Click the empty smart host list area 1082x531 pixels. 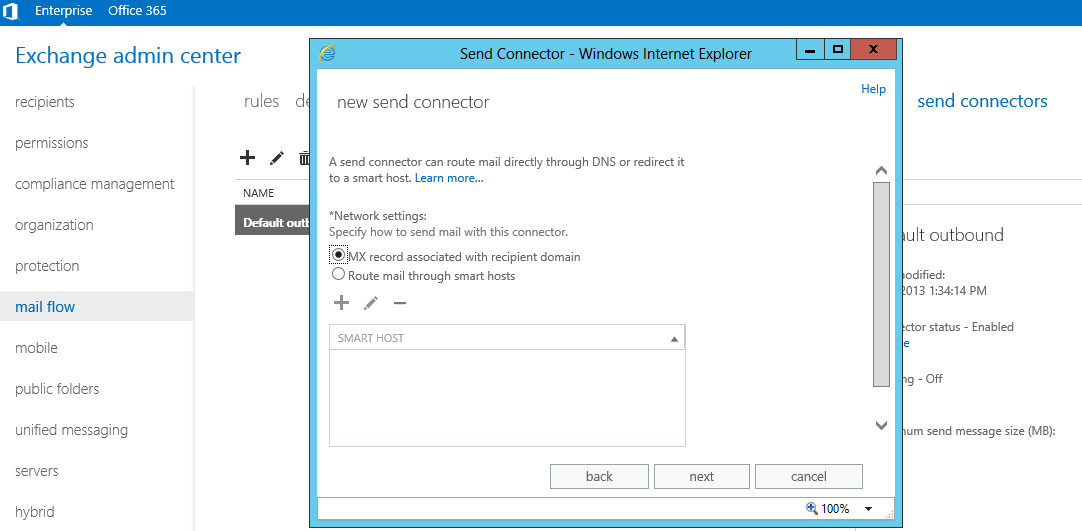click(x=507, y=398)
